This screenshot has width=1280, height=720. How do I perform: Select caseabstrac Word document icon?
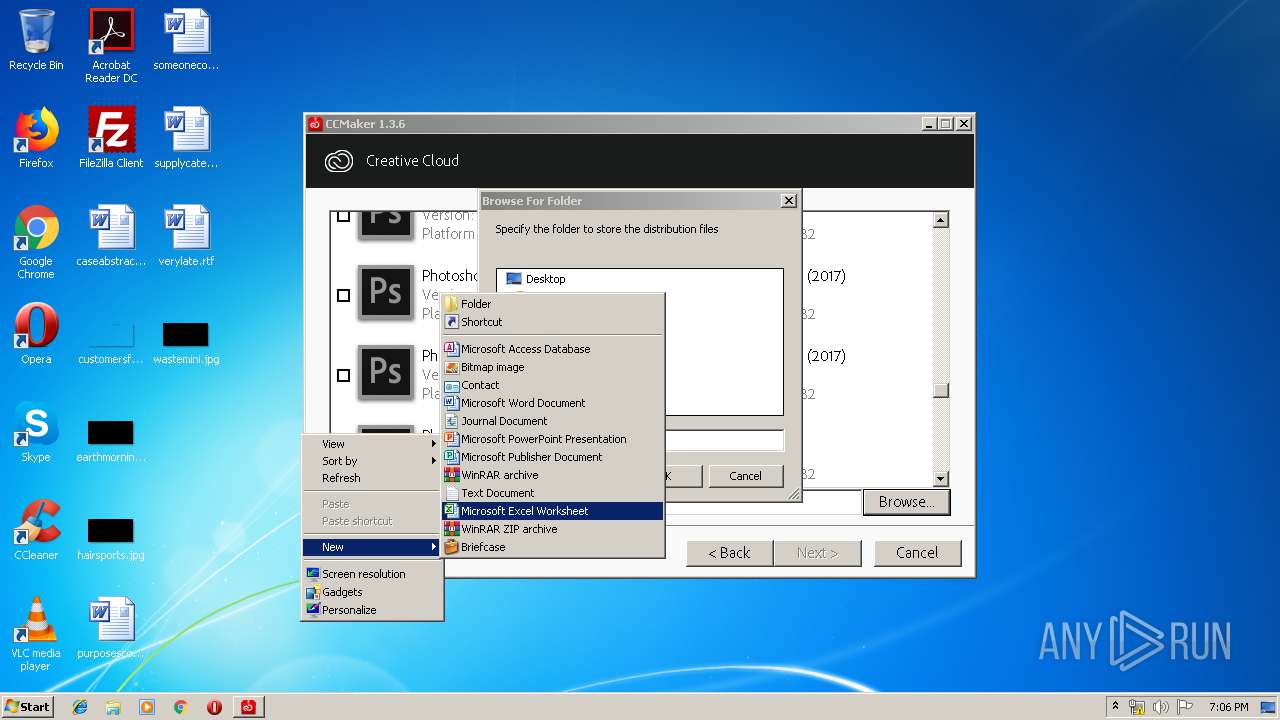point(111,236)
